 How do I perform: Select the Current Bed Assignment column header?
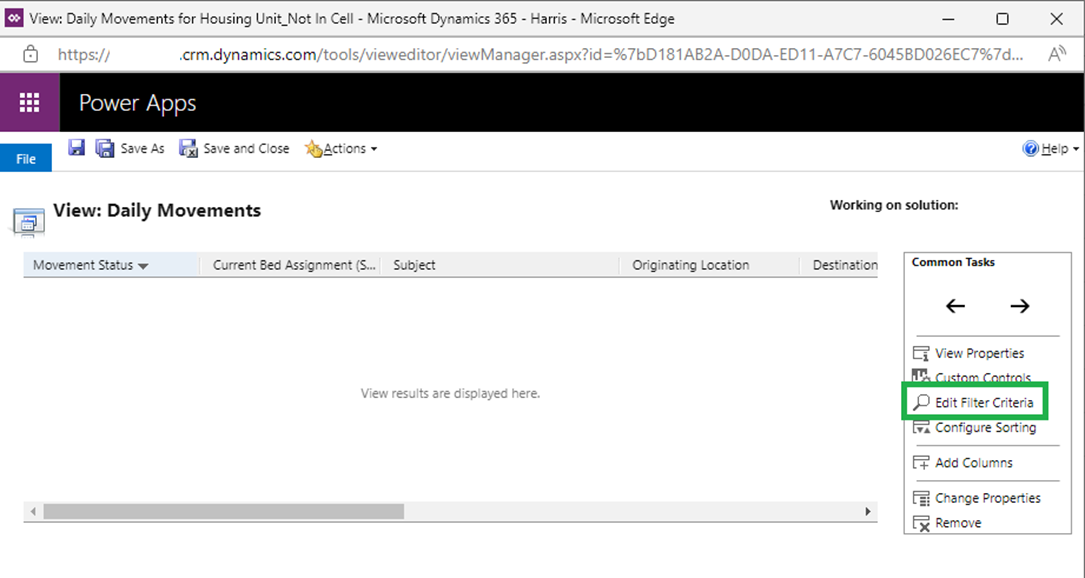(290, 265)
